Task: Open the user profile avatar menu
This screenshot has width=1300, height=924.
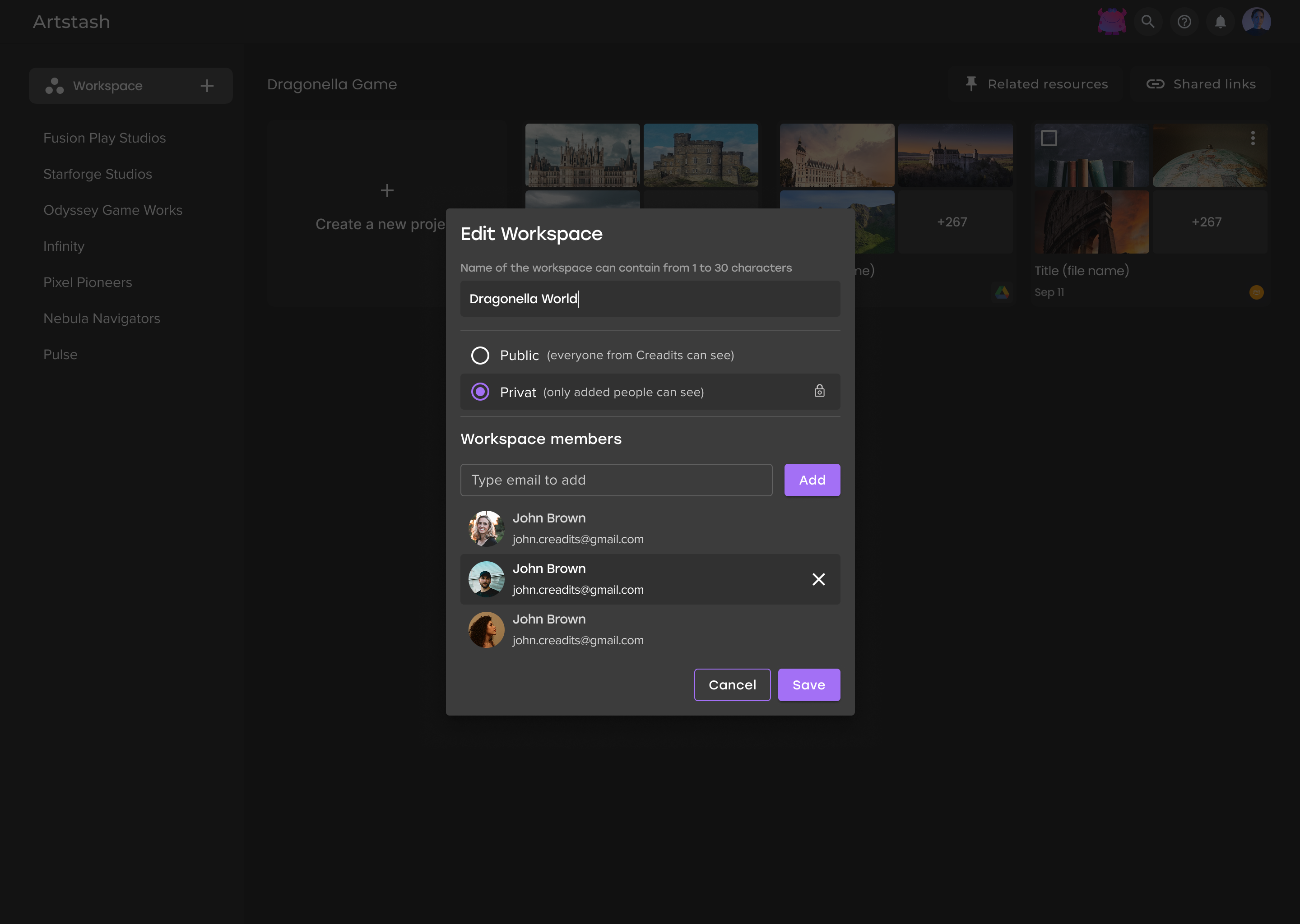Action: point(1256,22)
